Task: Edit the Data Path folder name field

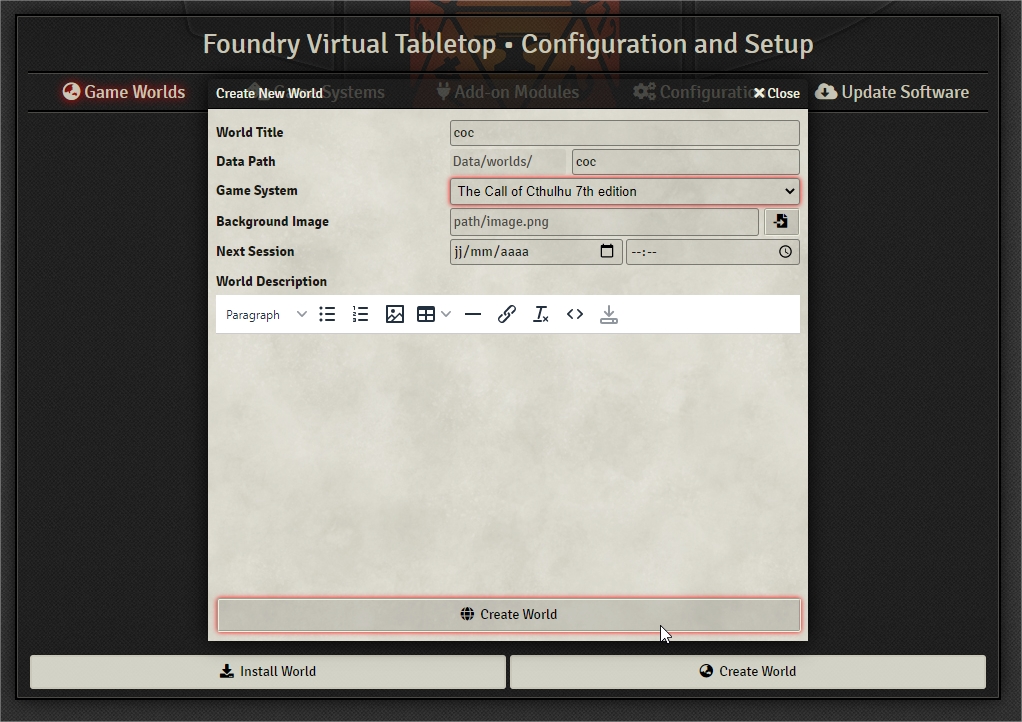Action: tap(686, 162)
